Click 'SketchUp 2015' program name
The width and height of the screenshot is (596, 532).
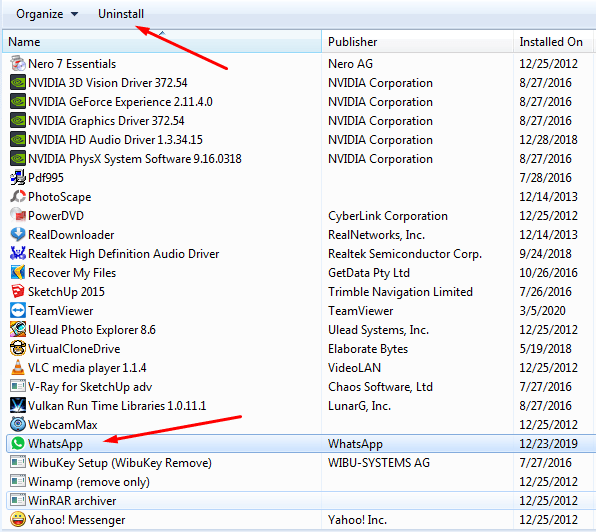pos(66,292)
